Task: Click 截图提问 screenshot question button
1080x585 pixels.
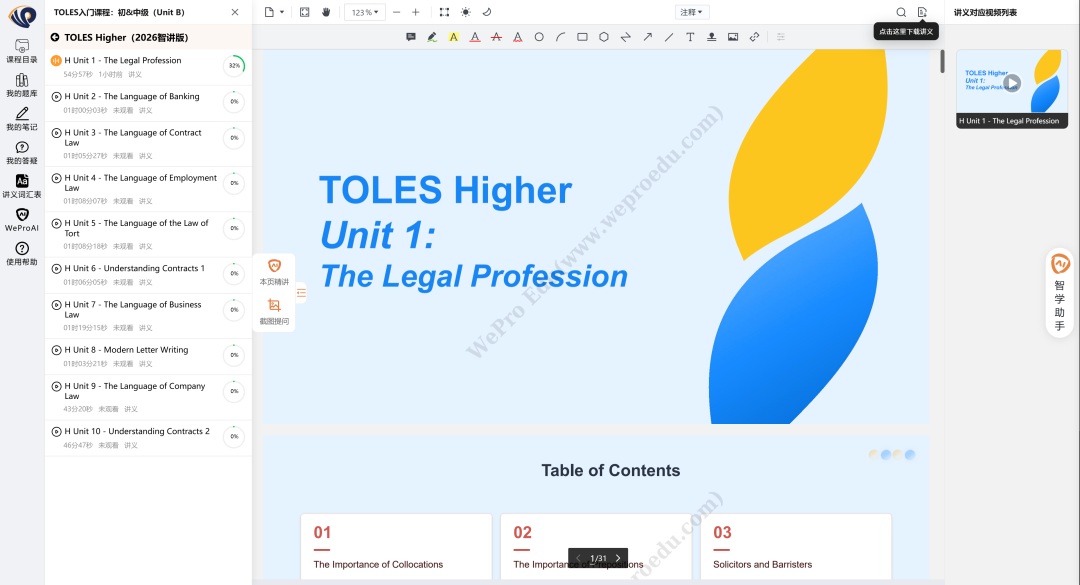Action: point(274,311)
